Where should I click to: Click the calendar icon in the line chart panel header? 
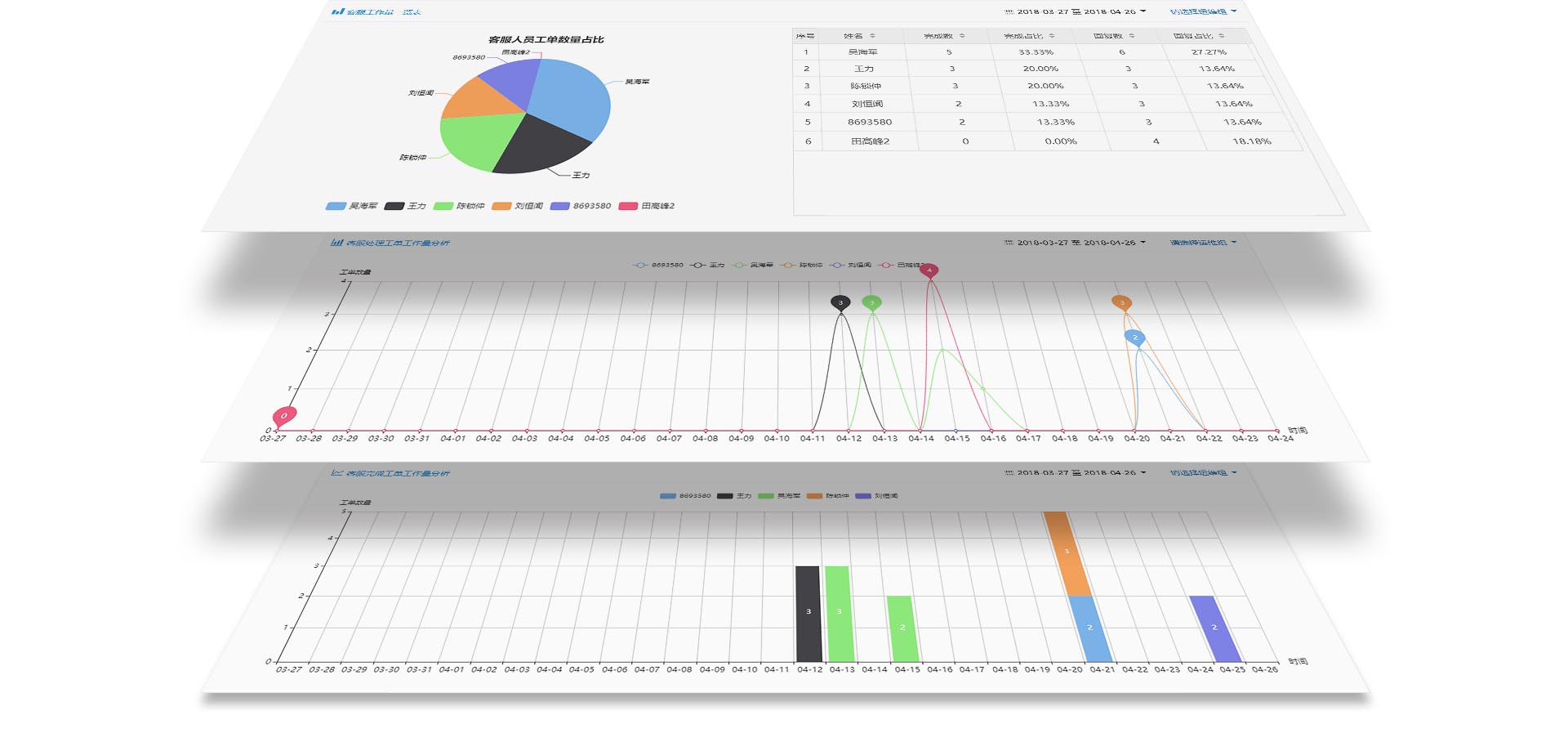[x=1009, y=243]
